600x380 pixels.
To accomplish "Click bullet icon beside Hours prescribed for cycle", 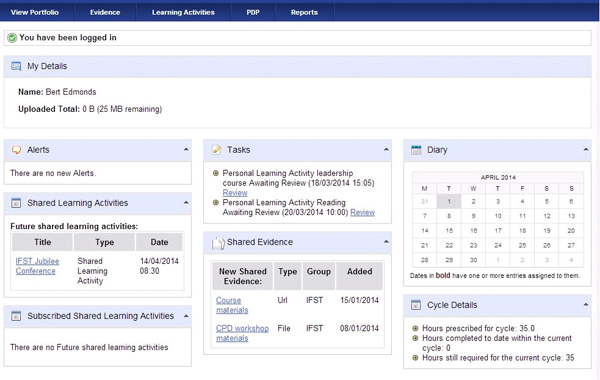I will pos(415,328).
